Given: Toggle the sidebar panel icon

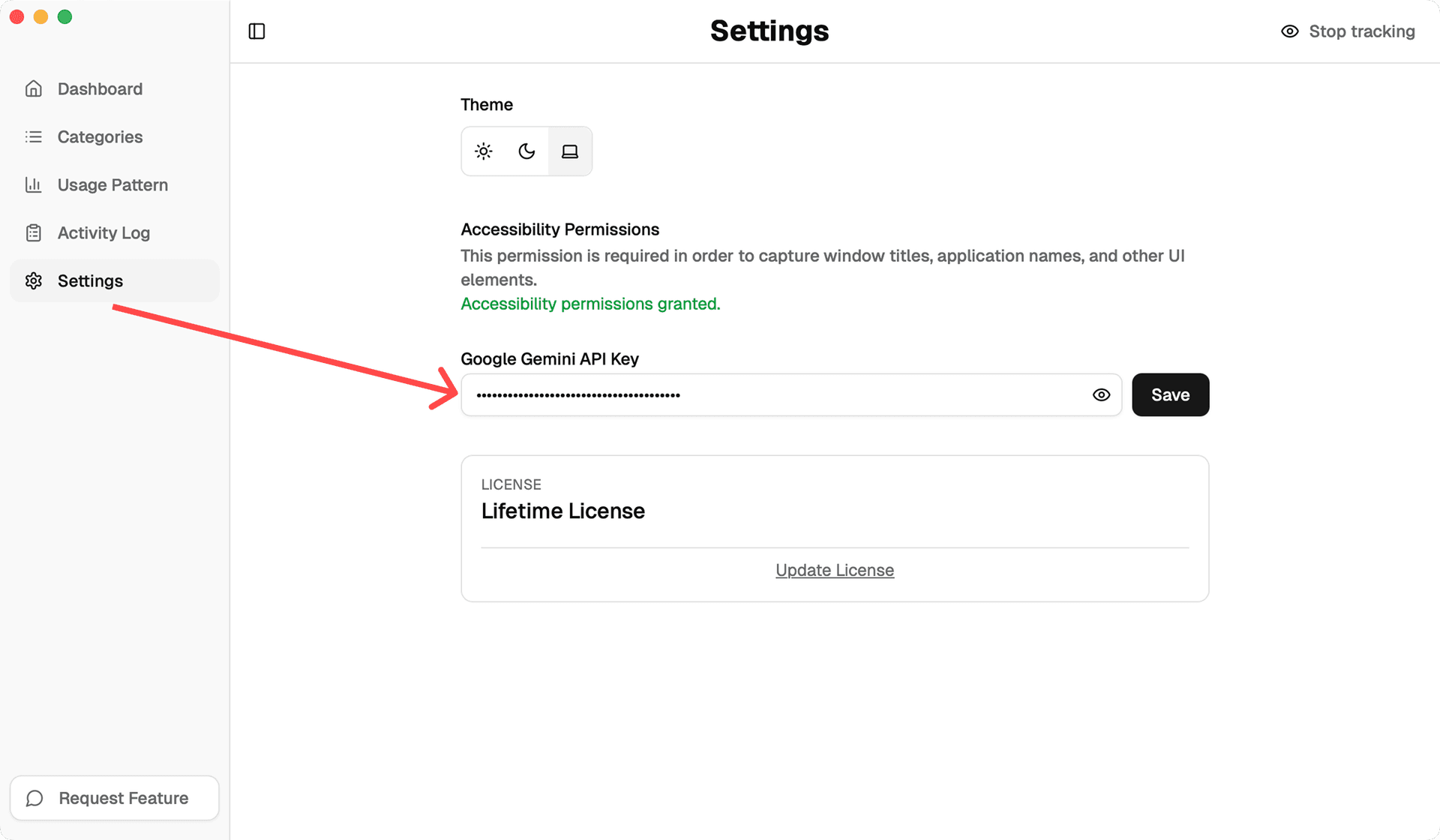Looking at the screenshot, I should click(x=256, y=31).
